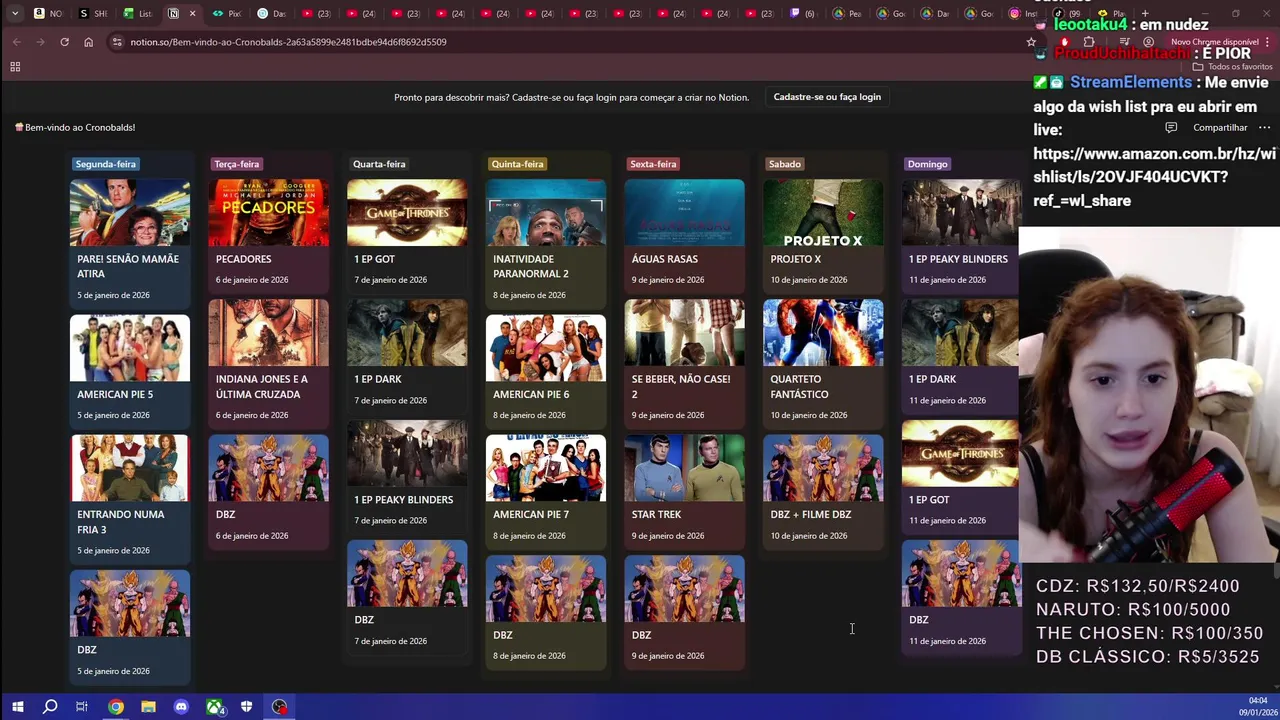Image resolution: width=1280 pixels, height=720 pixels.
Task: Reload the page with the refresh icon
Action: point(64,42)
